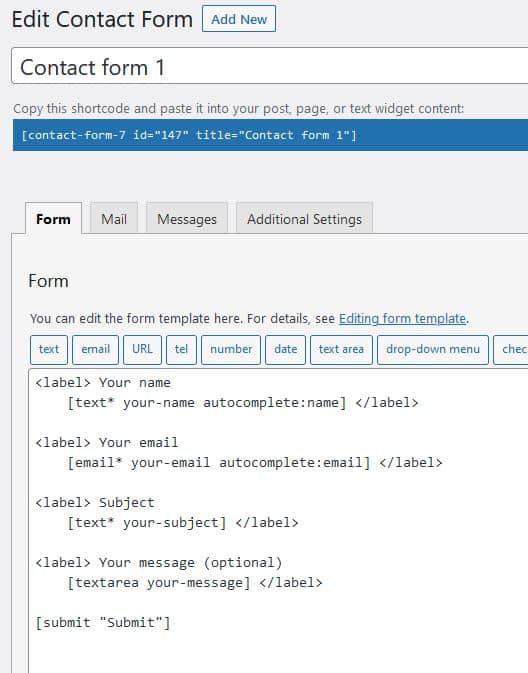This screenshot has width=528, height=673.
Task: Insert a drop-down menu tag
Action: [433, 349]
